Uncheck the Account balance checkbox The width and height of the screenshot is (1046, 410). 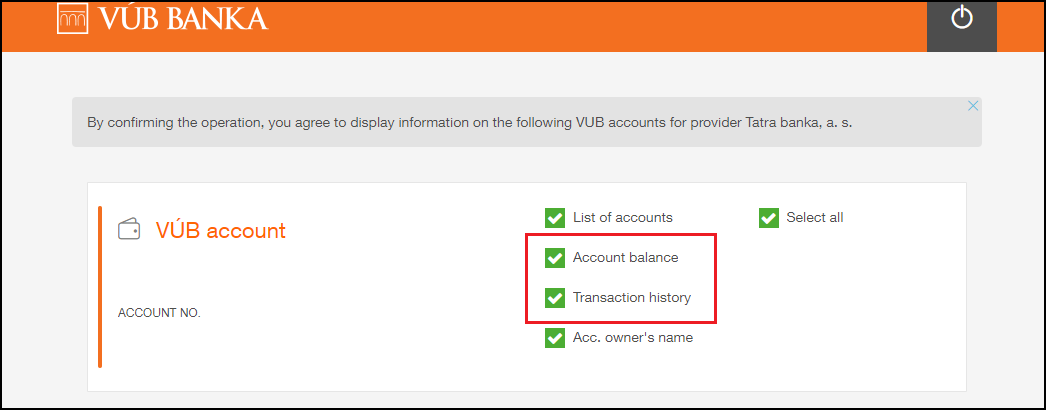point(555,257)
